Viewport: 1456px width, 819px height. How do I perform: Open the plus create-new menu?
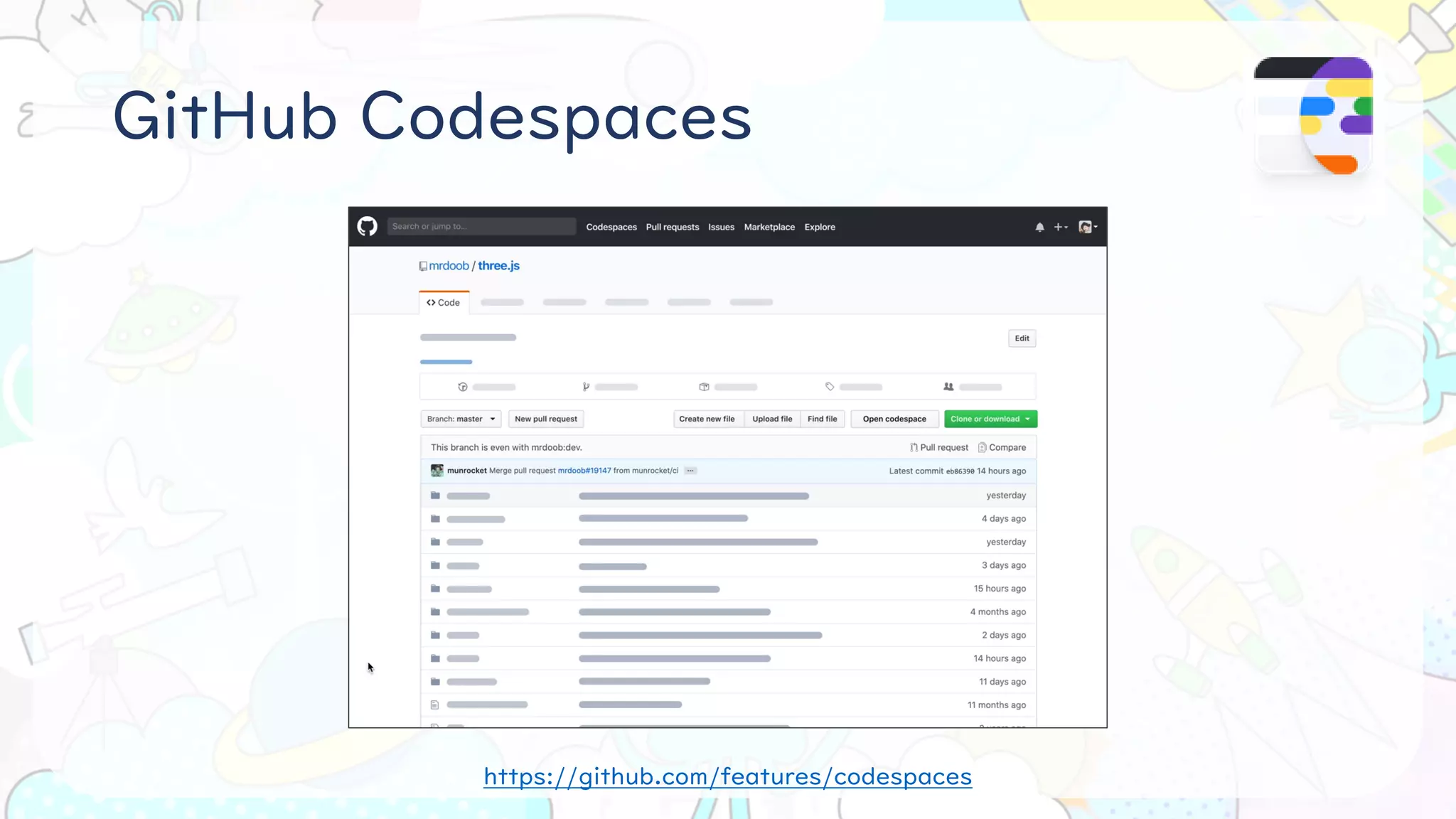1061,227
